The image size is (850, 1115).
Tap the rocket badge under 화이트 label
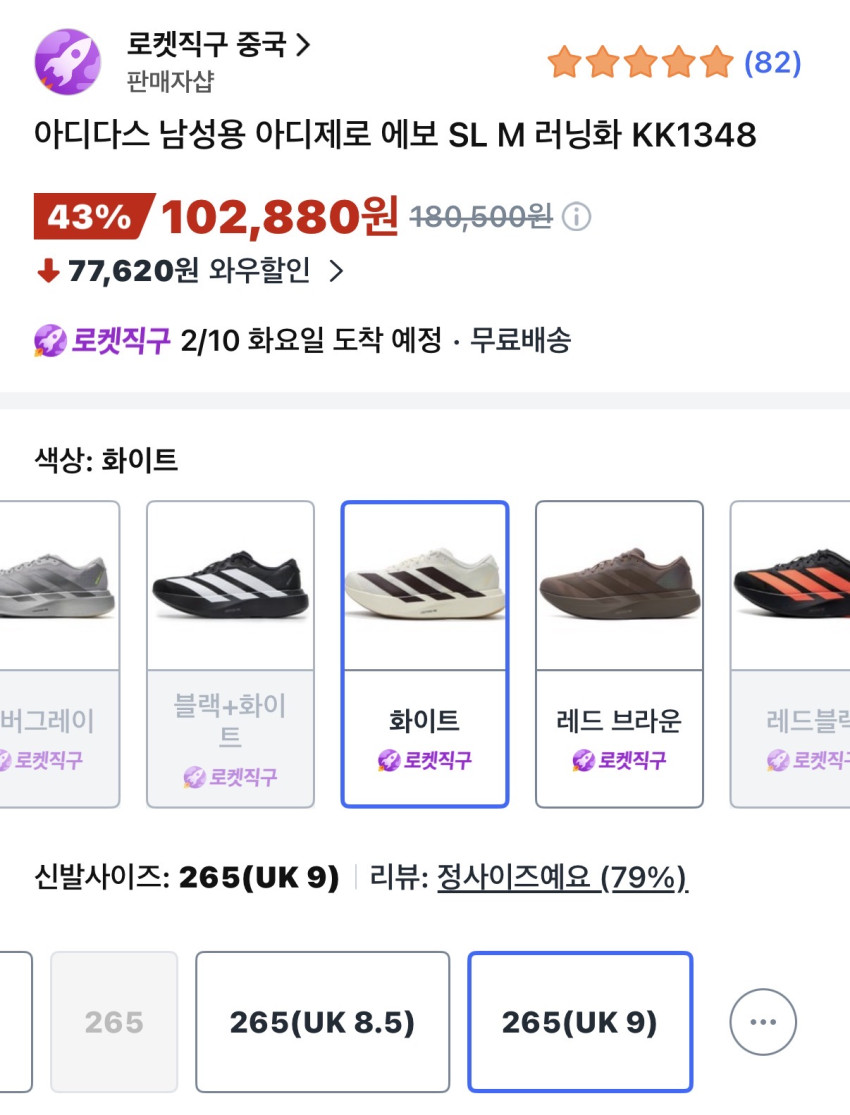point(425,761)
